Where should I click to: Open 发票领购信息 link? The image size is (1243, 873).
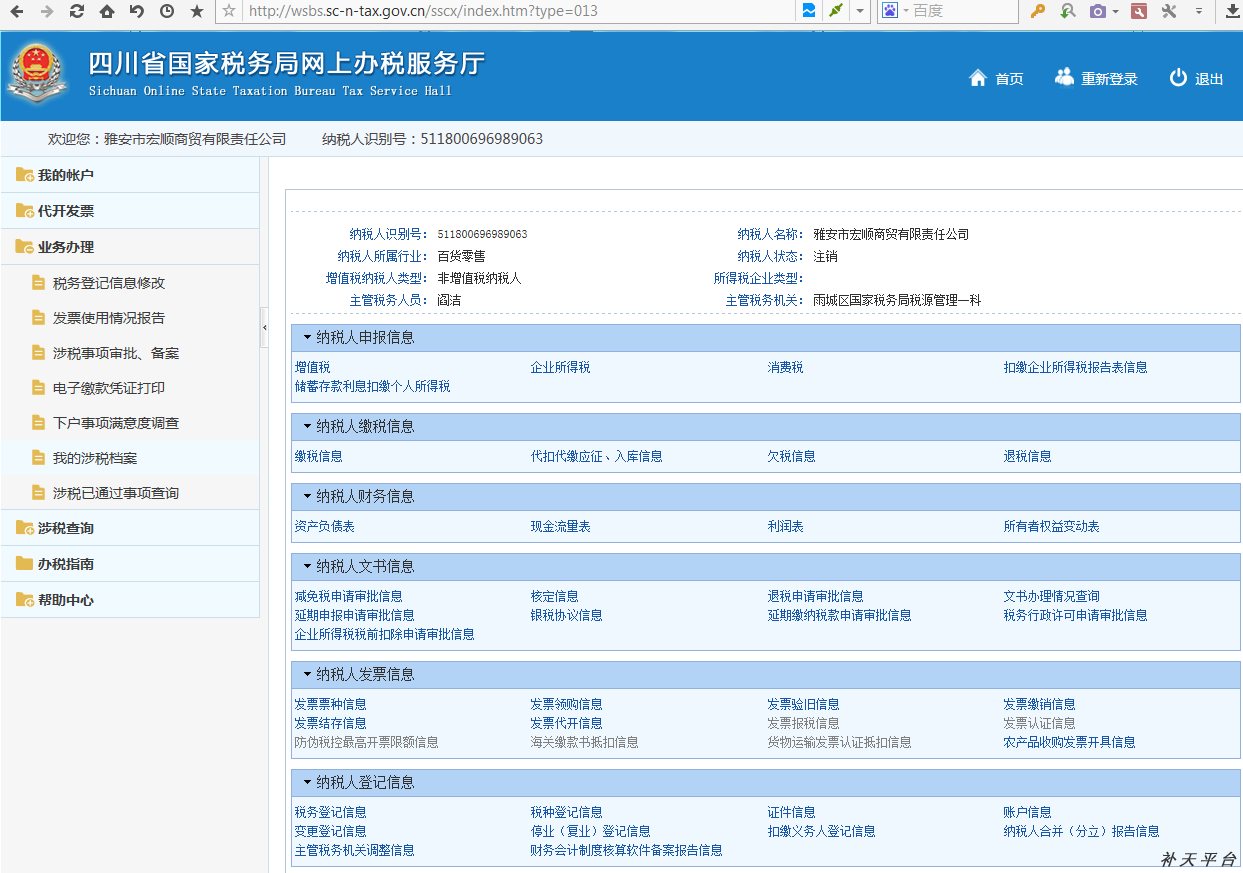pyautogui.click(x=566, y=704)
